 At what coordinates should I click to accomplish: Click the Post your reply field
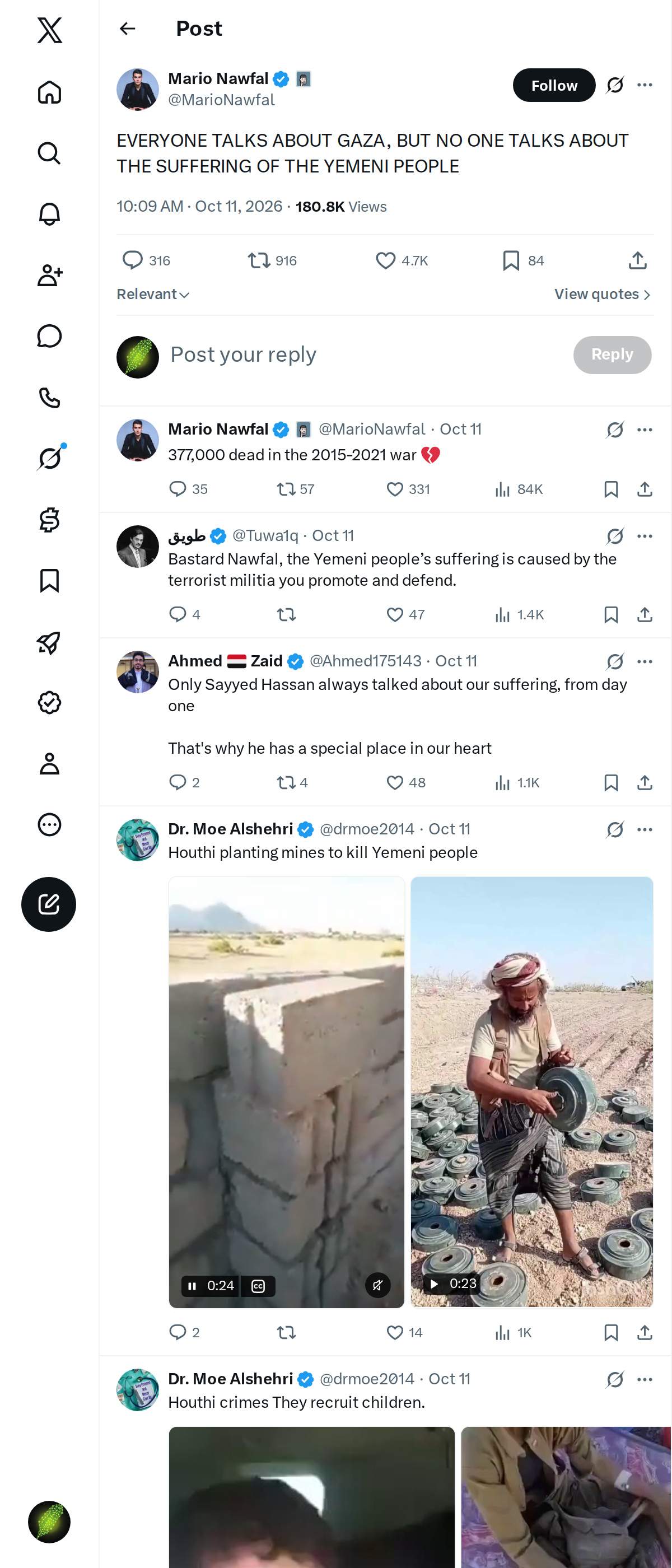click(x=365, y=355)
